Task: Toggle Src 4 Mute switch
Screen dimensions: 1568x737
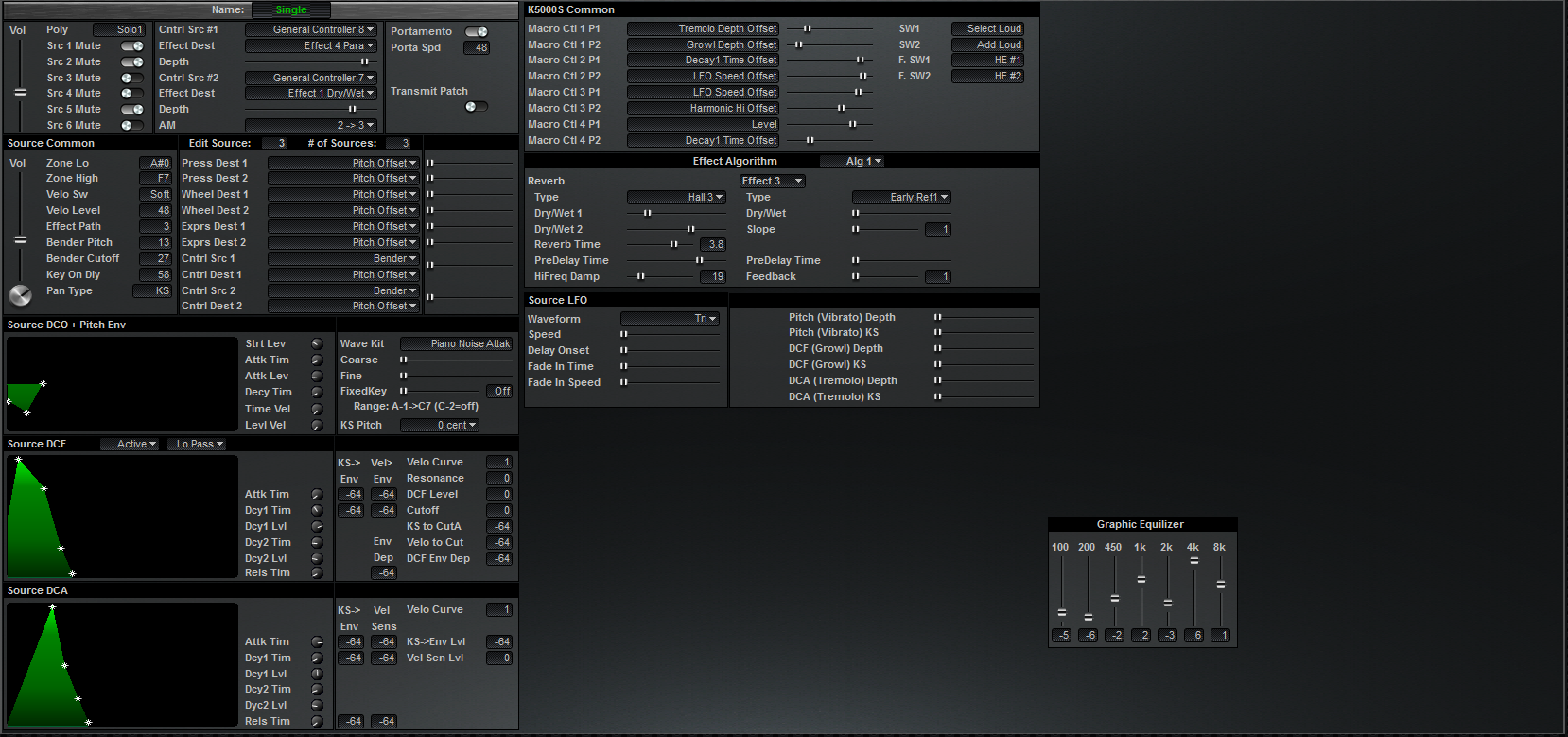Action: pos(132,94)
